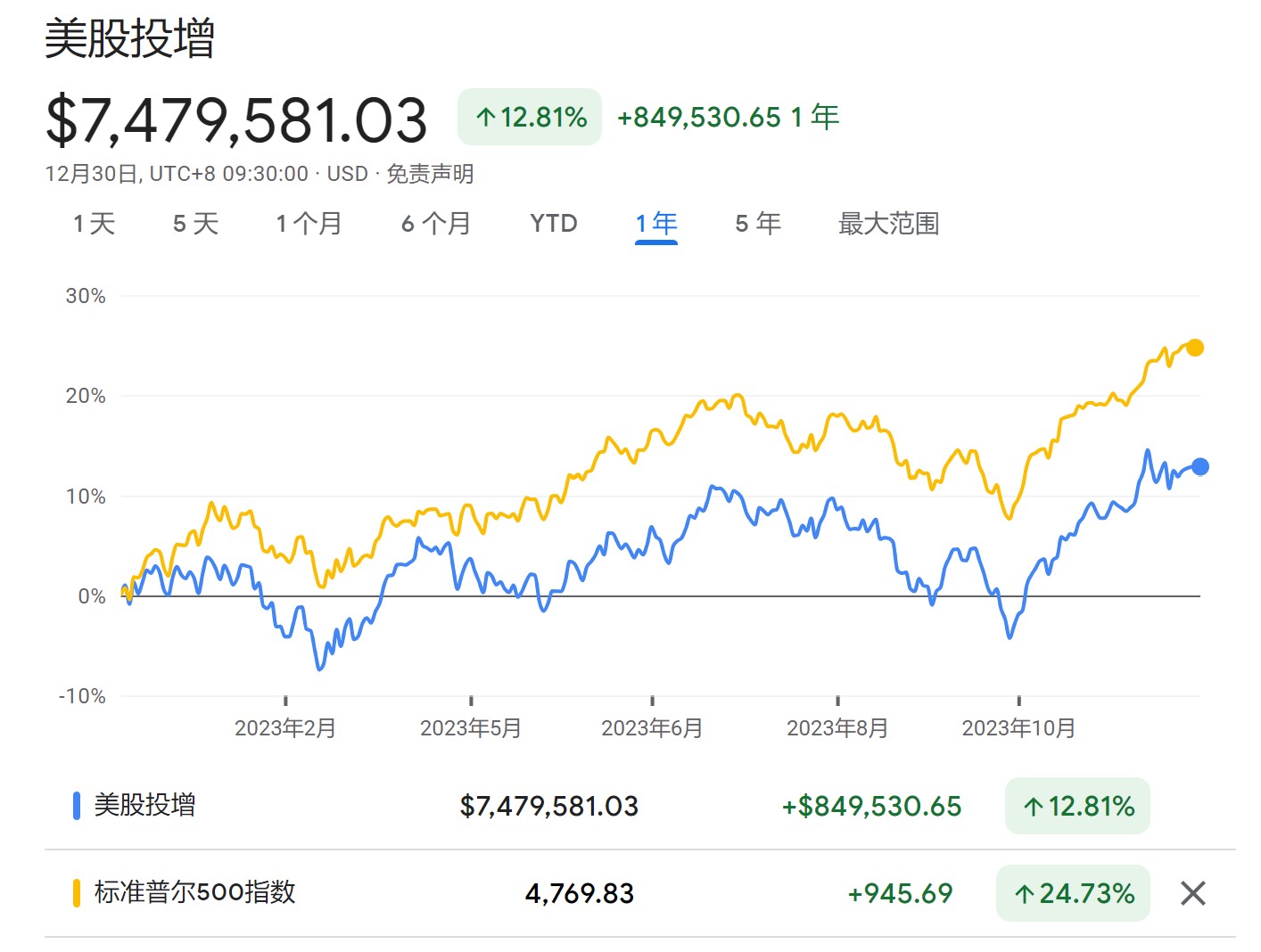Viewport: 1261px width, 952px height.
Task: Click the green 12.81% badge beside the headline price
Action: (x=530, y=117)
